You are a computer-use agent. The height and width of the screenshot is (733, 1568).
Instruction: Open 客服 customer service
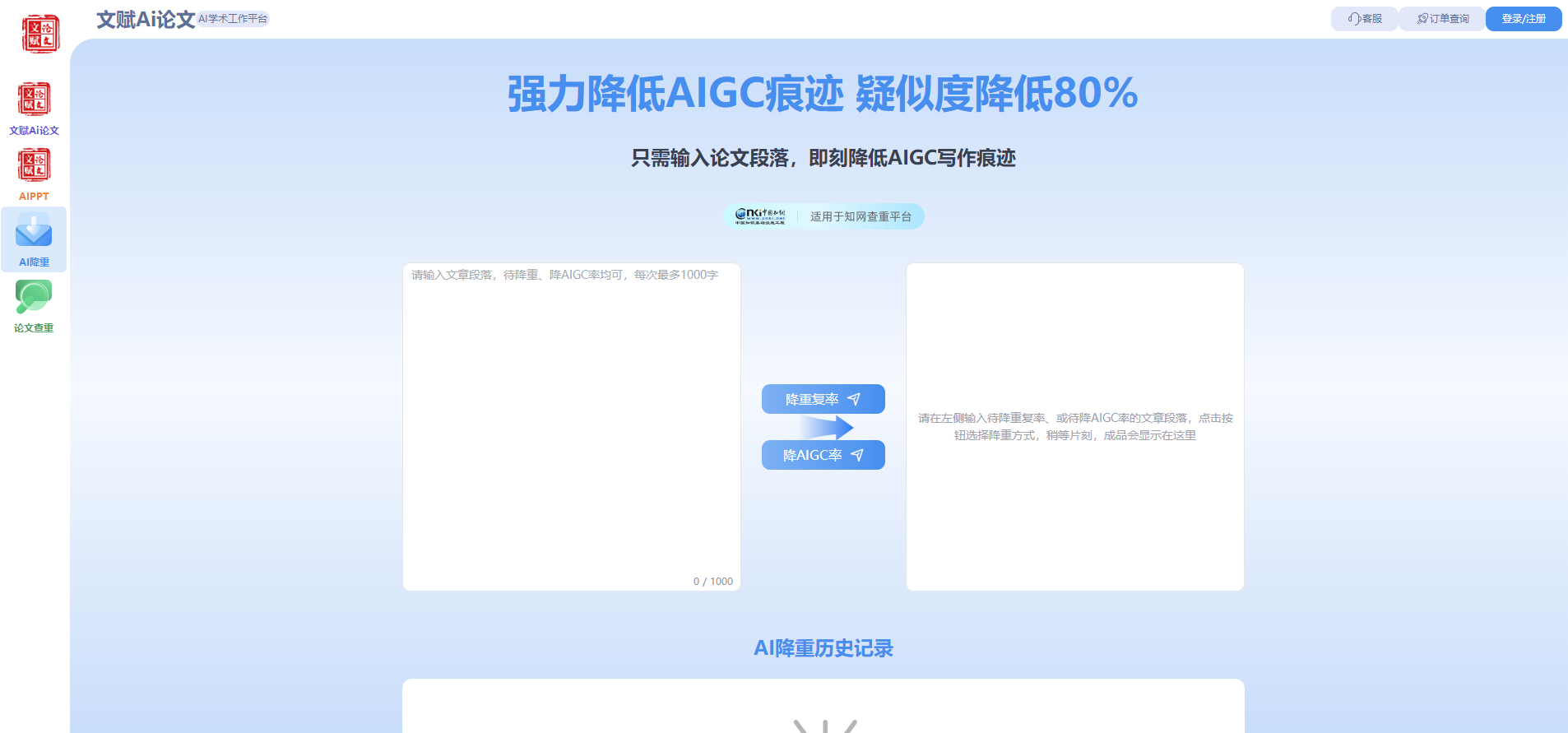[1364, 19]
